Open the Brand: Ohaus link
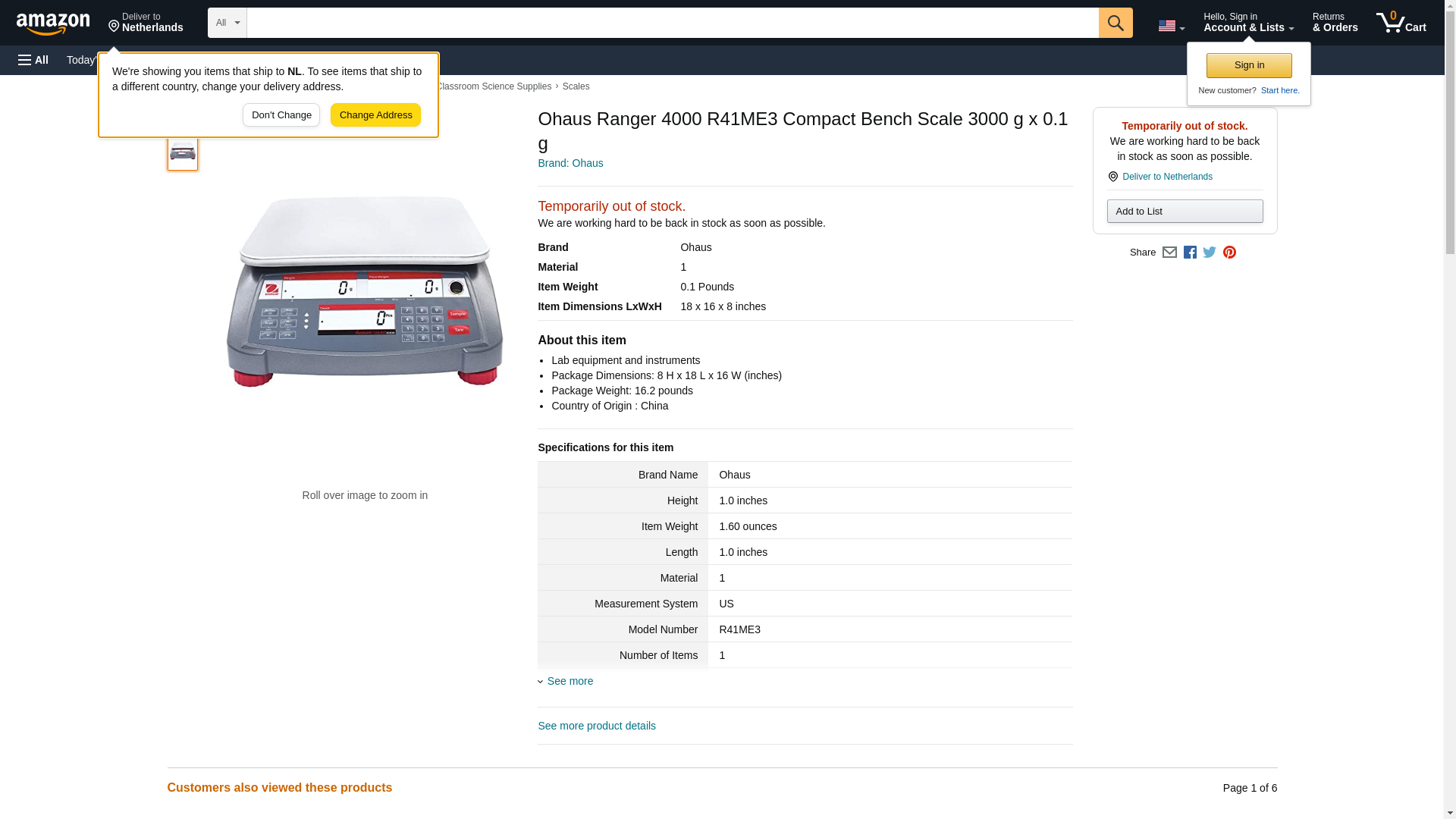This screenshot has height=819, width=1456. [570, 163]
